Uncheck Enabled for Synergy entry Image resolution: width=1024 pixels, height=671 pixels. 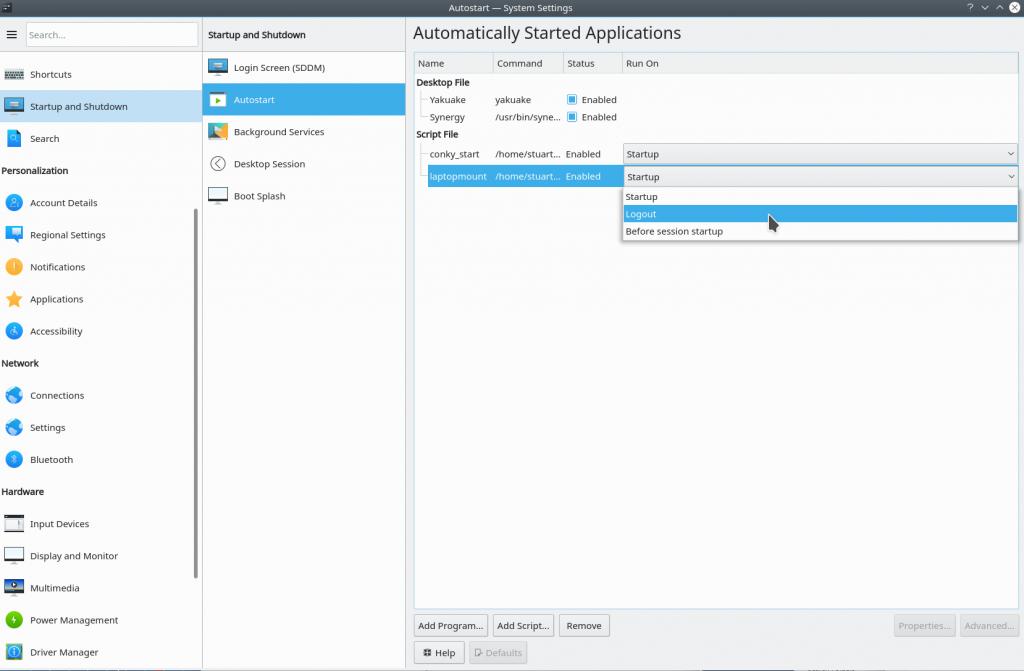[x=572, y=117]
